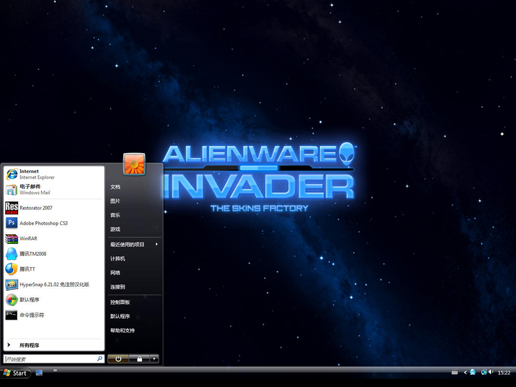Screen dimensions: 516x387
Task: Open the shutdown options arrow menu
Action: coord(154,359)
